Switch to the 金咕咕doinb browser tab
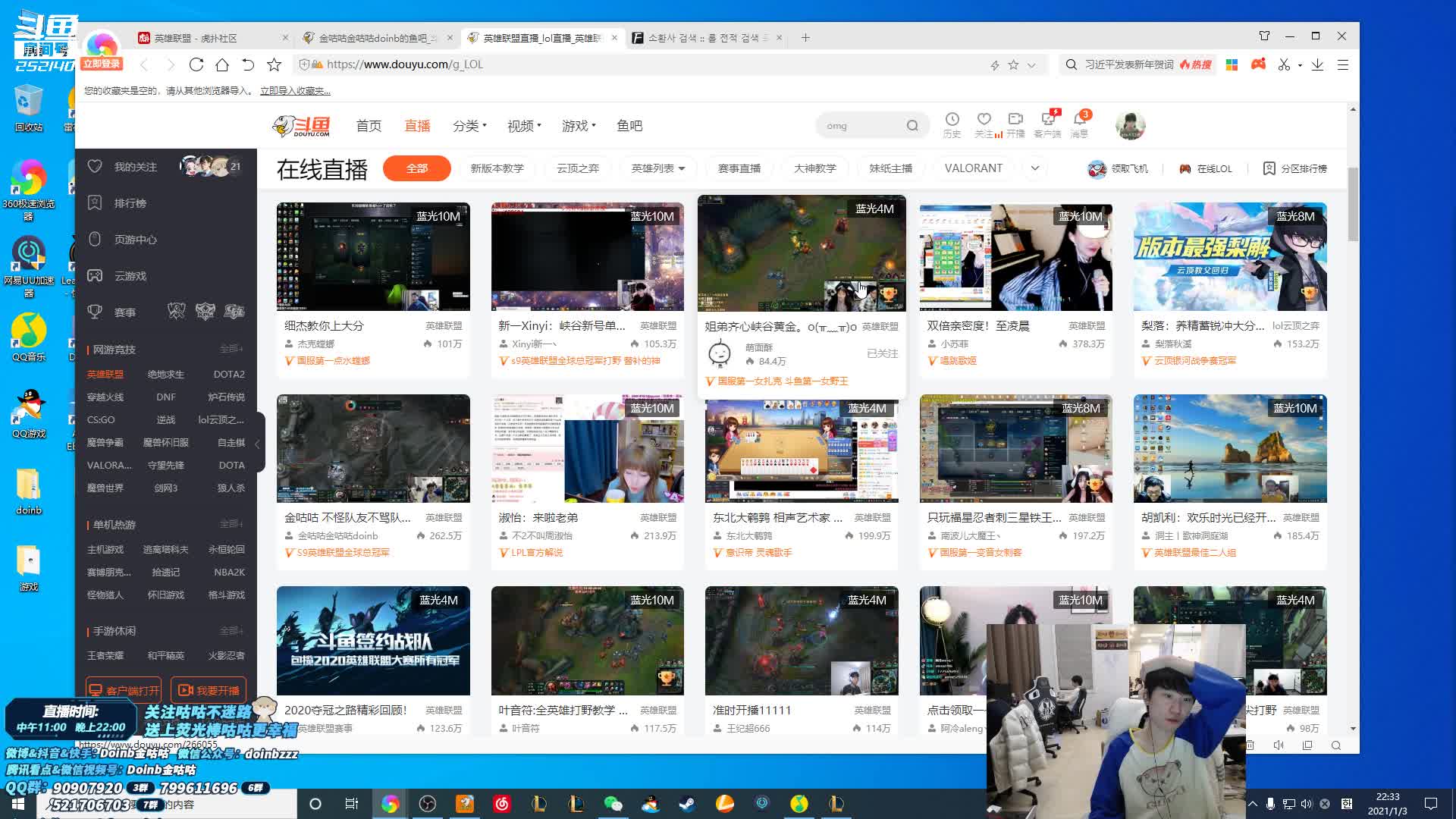 tap(377, 38)
